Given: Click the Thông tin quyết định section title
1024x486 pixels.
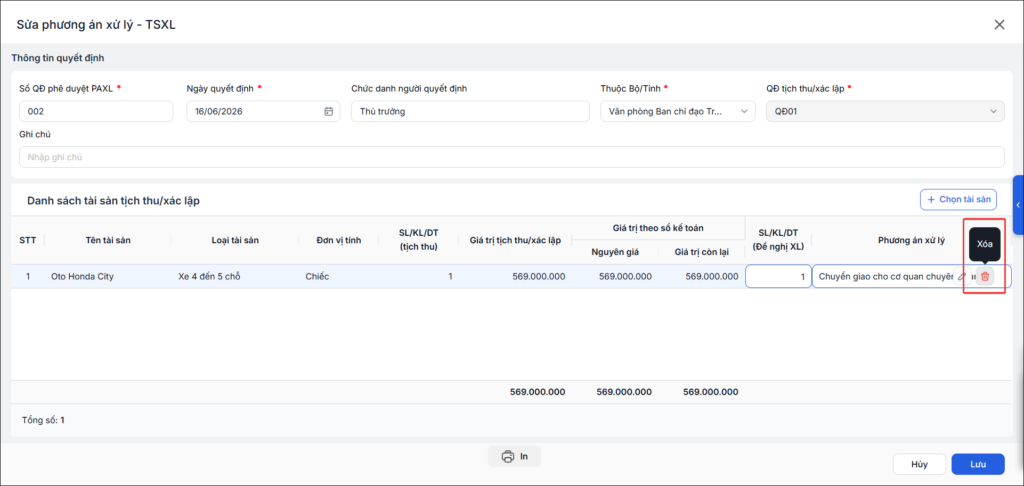Looking at the screenshot, I should pos(57,58).
